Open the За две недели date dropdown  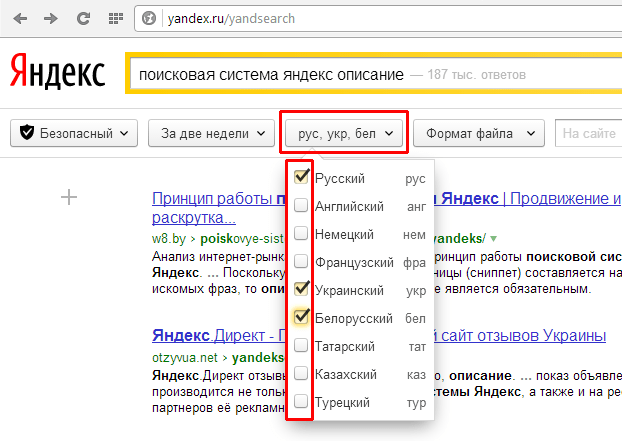[211, 133]
